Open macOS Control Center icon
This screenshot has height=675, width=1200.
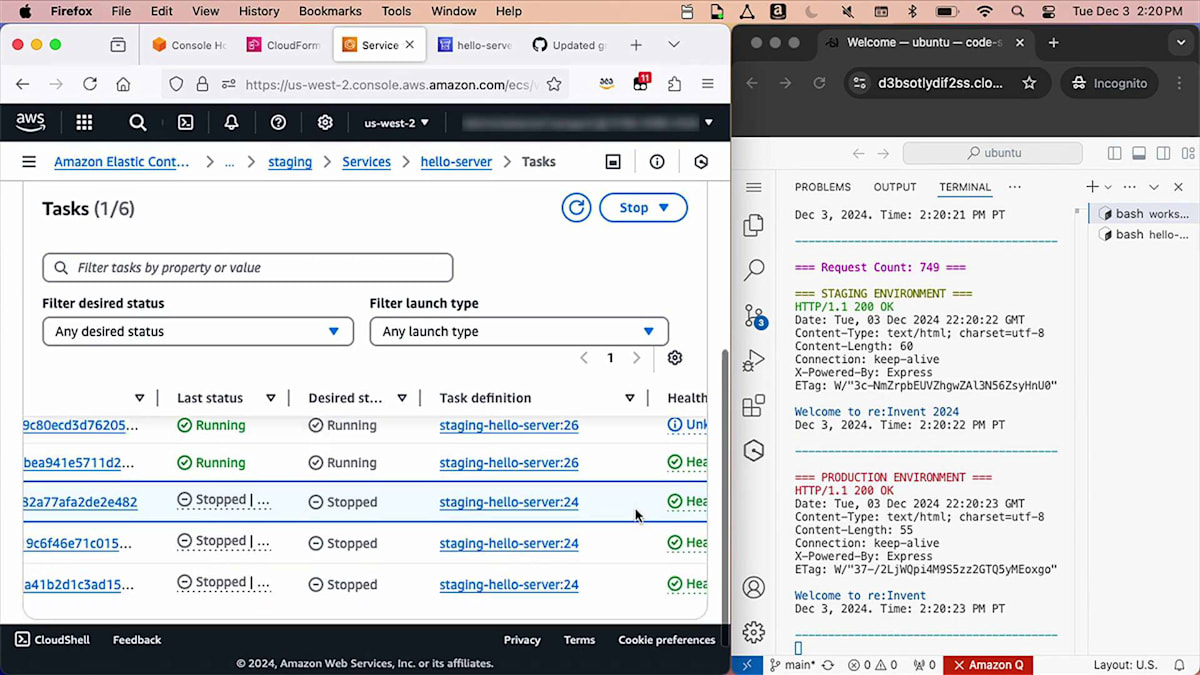pos(1048,11)
